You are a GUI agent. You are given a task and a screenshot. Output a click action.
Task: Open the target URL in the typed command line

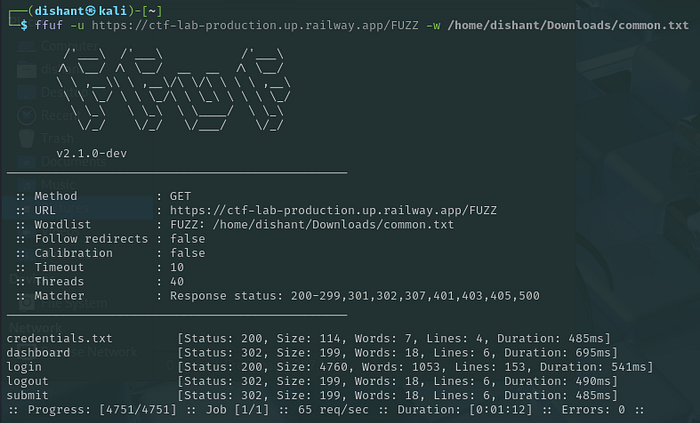click(255, 25)
